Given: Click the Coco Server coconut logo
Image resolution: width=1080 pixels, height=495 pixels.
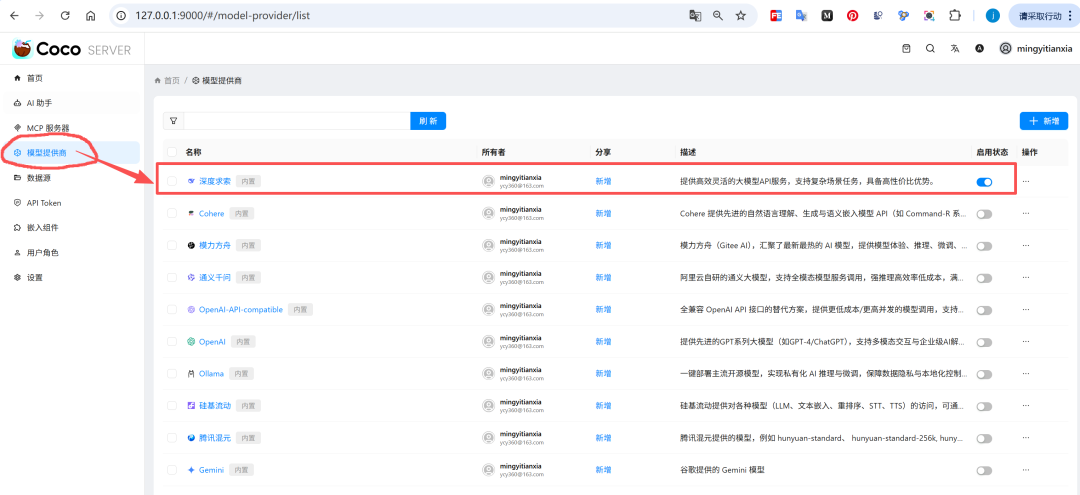Looking at the screenshot, I should coord(22,49).
